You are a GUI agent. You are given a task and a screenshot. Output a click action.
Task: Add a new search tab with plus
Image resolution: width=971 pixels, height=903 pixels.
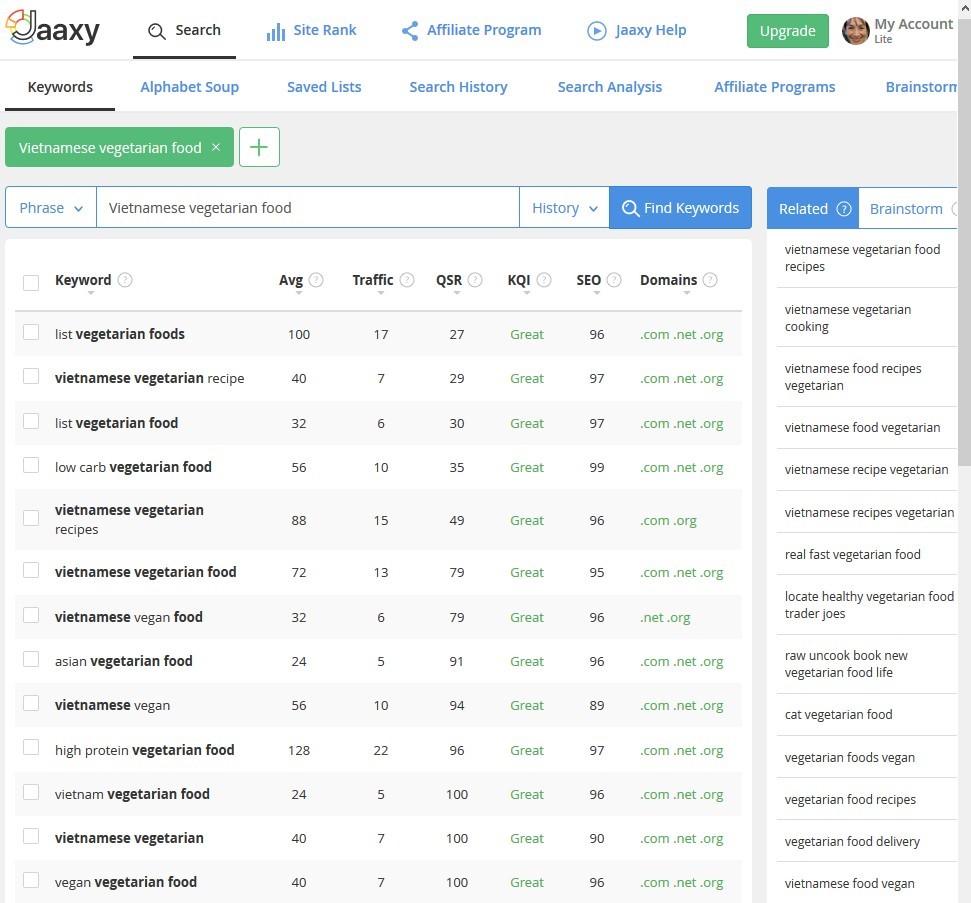click(x=259, y=147)
